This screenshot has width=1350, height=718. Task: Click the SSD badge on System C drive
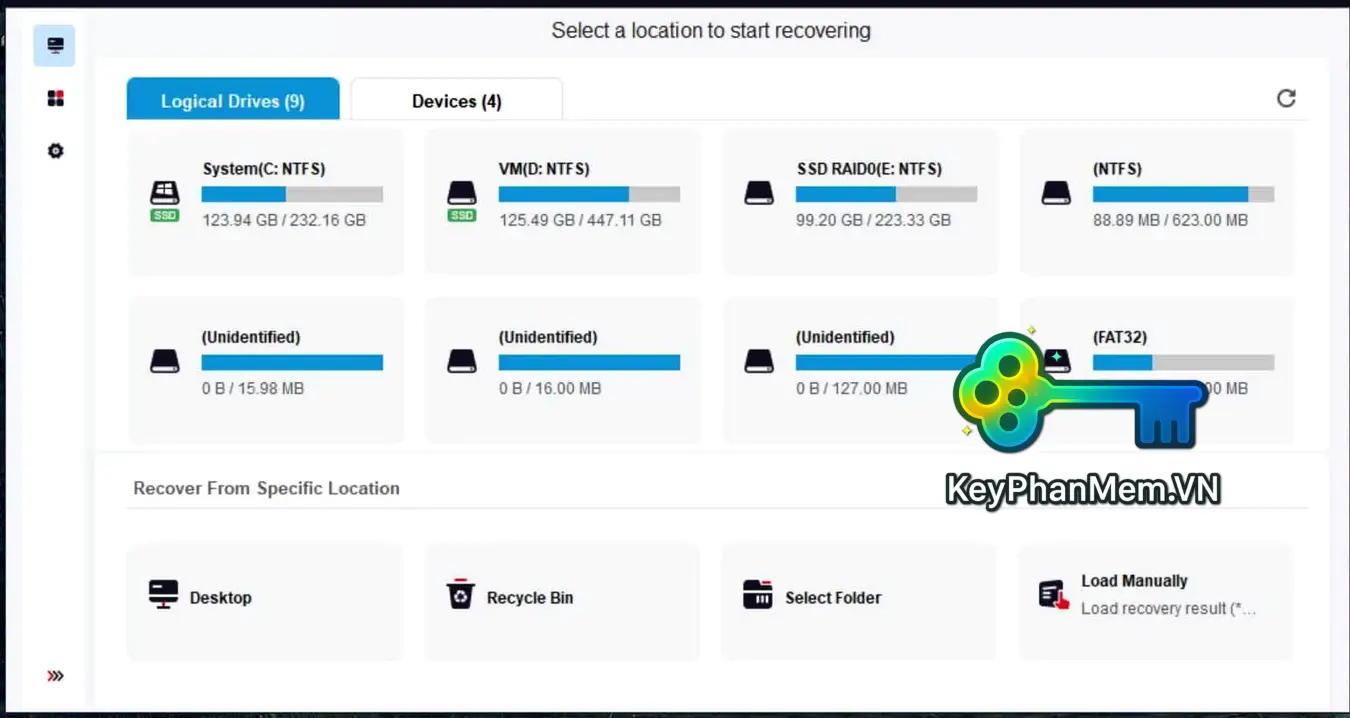pyautogui.click(x=164, y=213)
